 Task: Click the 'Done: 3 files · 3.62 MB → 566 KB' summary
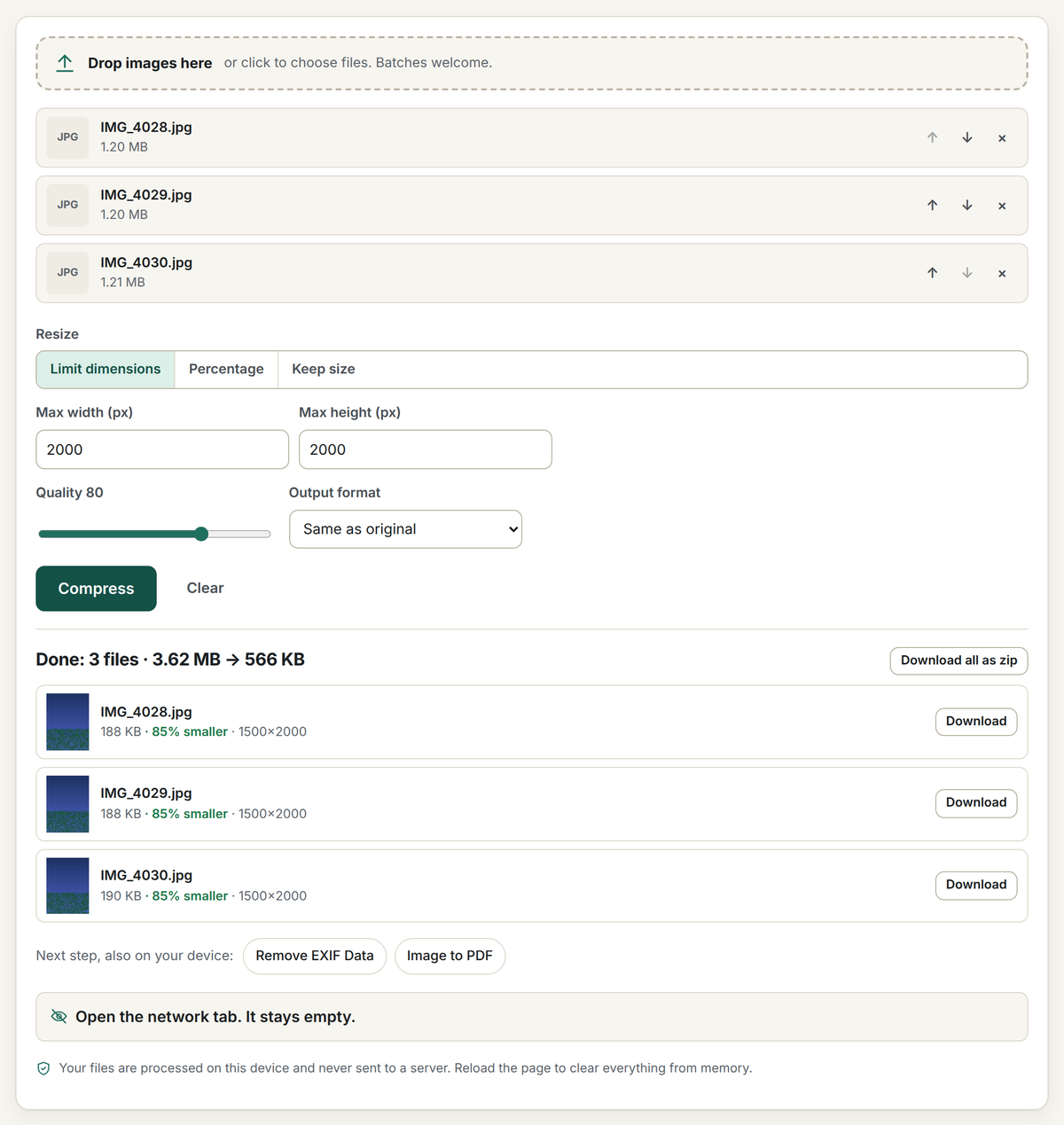[170, 660]
